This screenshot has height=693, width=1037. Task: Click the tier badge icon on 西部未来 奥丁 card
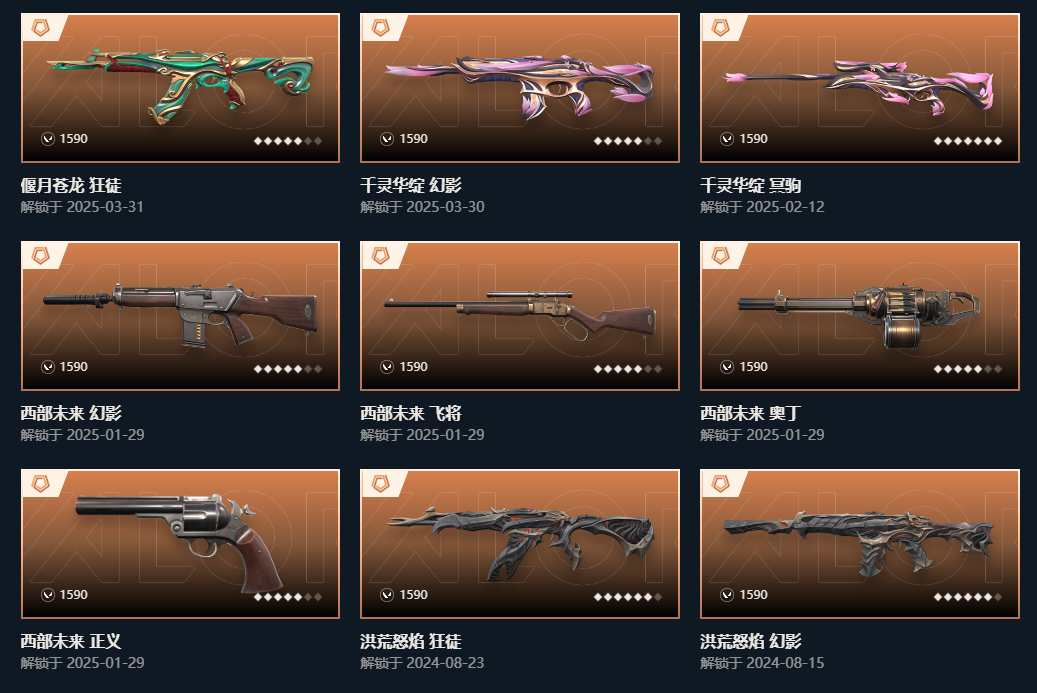(x=720, y=256)
